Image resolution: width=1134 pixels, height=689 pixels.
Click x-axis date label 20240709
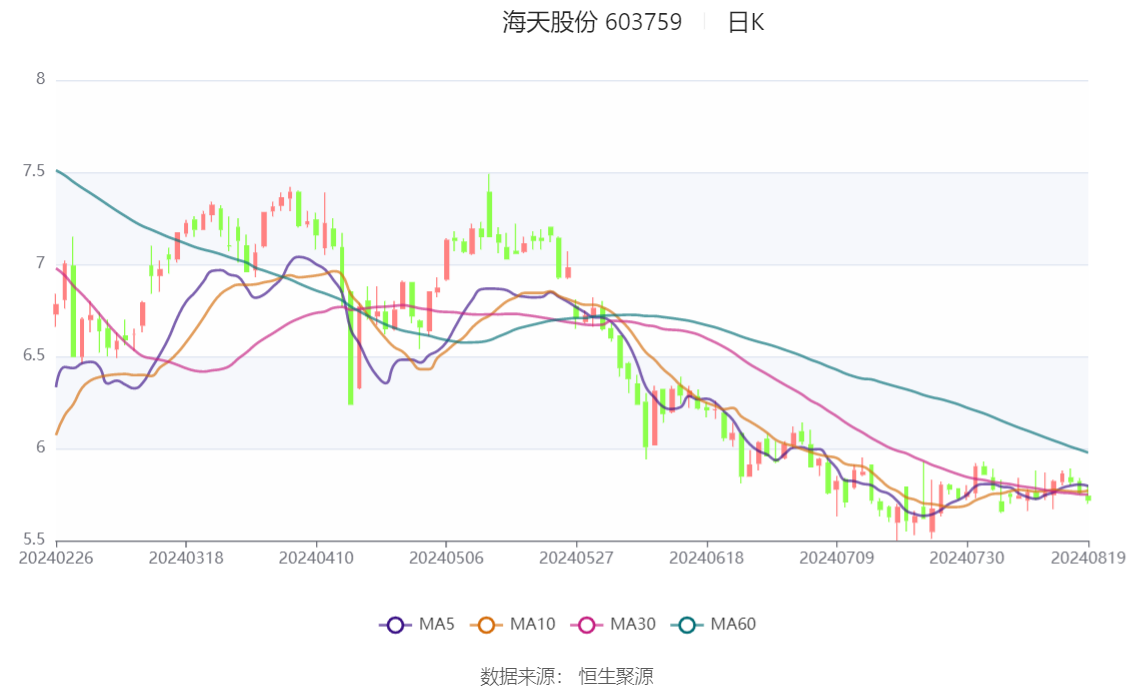tap(837, 558)
